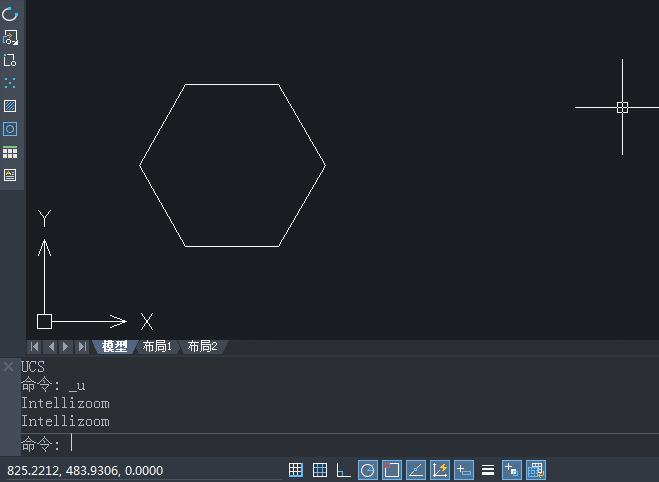The width and height of the screenshot is (659, 482).
Task: Select the elliptical arc tool at toolbar top
Action: point(10,13)
